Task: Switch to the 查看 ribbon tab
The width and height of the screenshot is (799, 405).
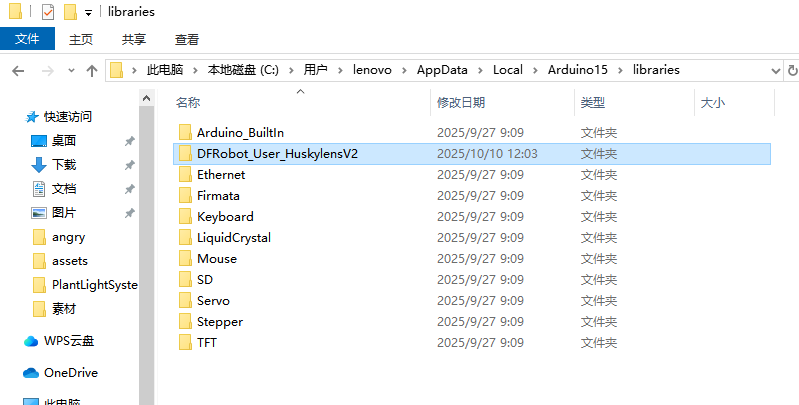Action: [x=187, y=39]
